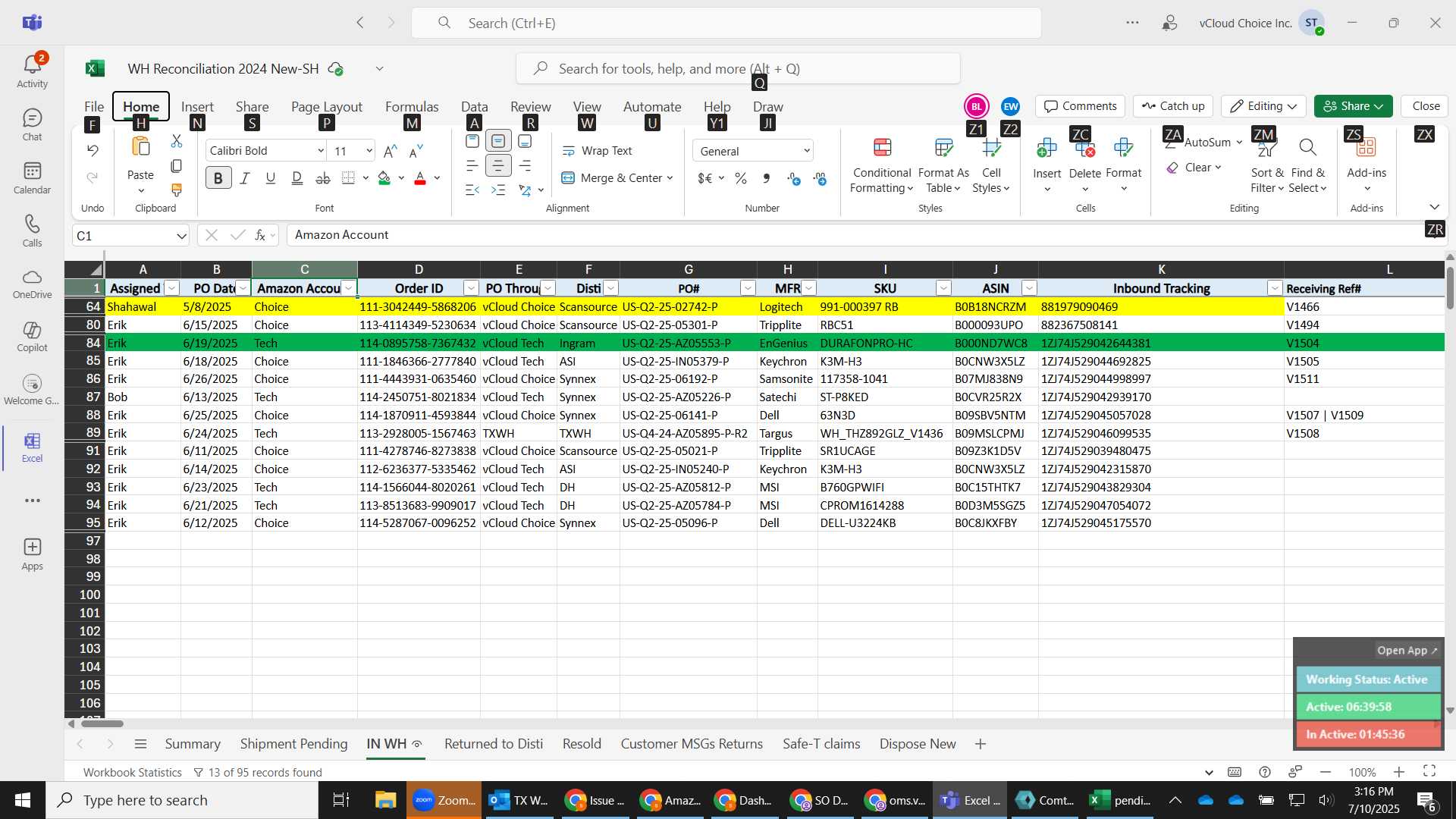Screen dimensions: 1456x819
Task: Open OneDrive in Teams sidebar
Action: click(32, 283)
